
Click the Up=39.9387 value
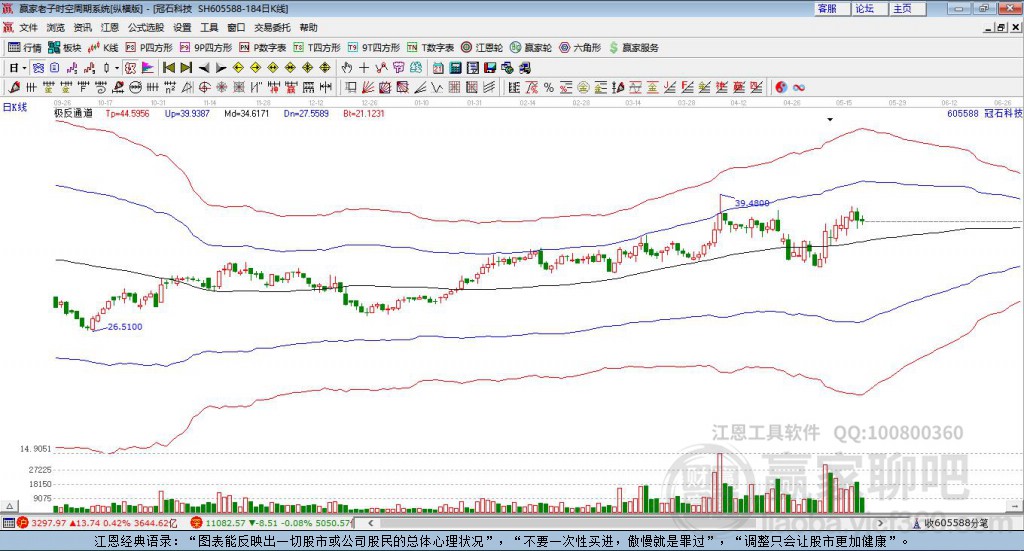pyautogui.click(x=187, y=113)
